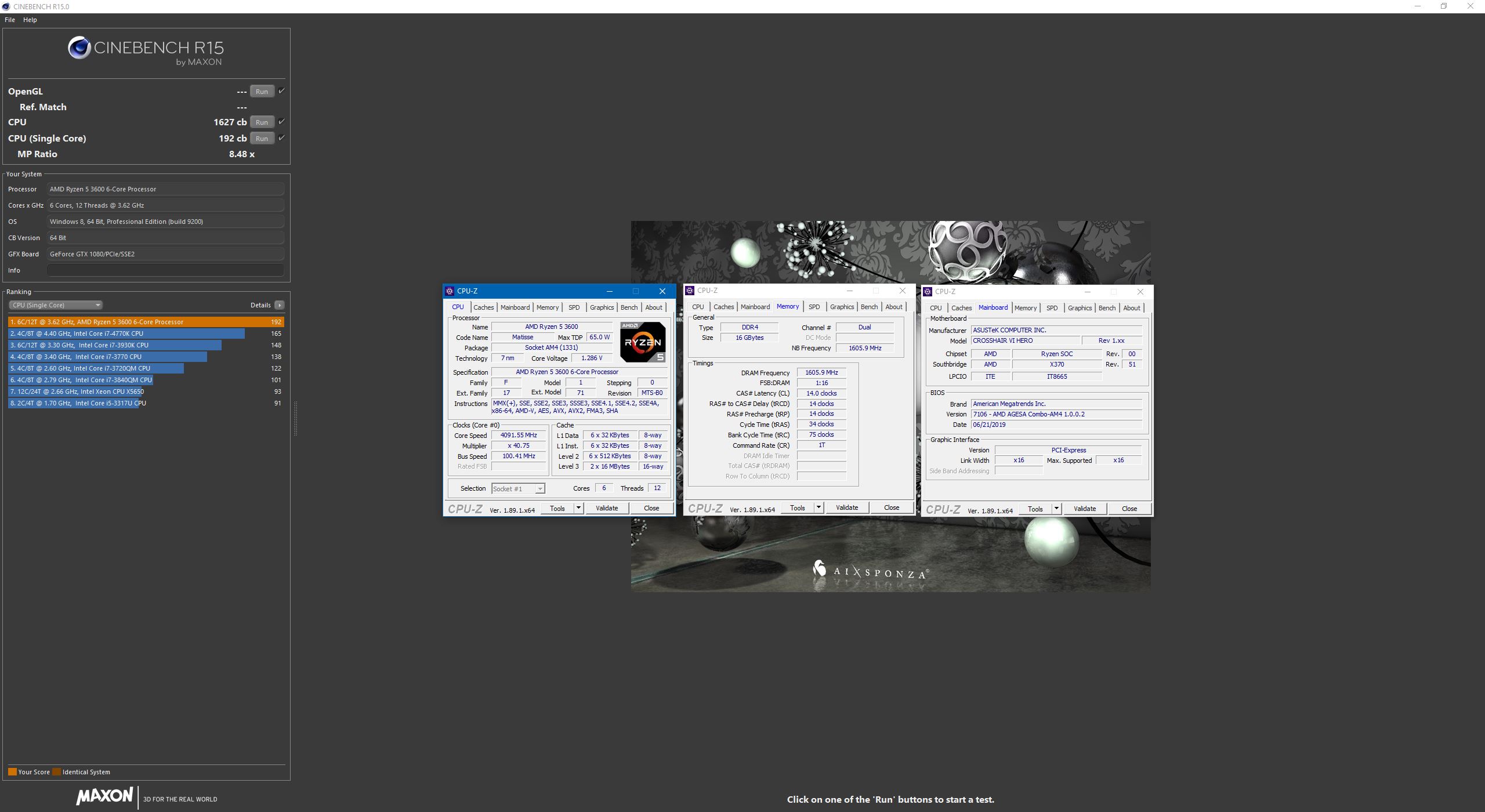The height and width of the screenshot is (812, 1485).
Task: Click DRAM Frequency value 1605.9 MHz
Action: pos(821,372)
